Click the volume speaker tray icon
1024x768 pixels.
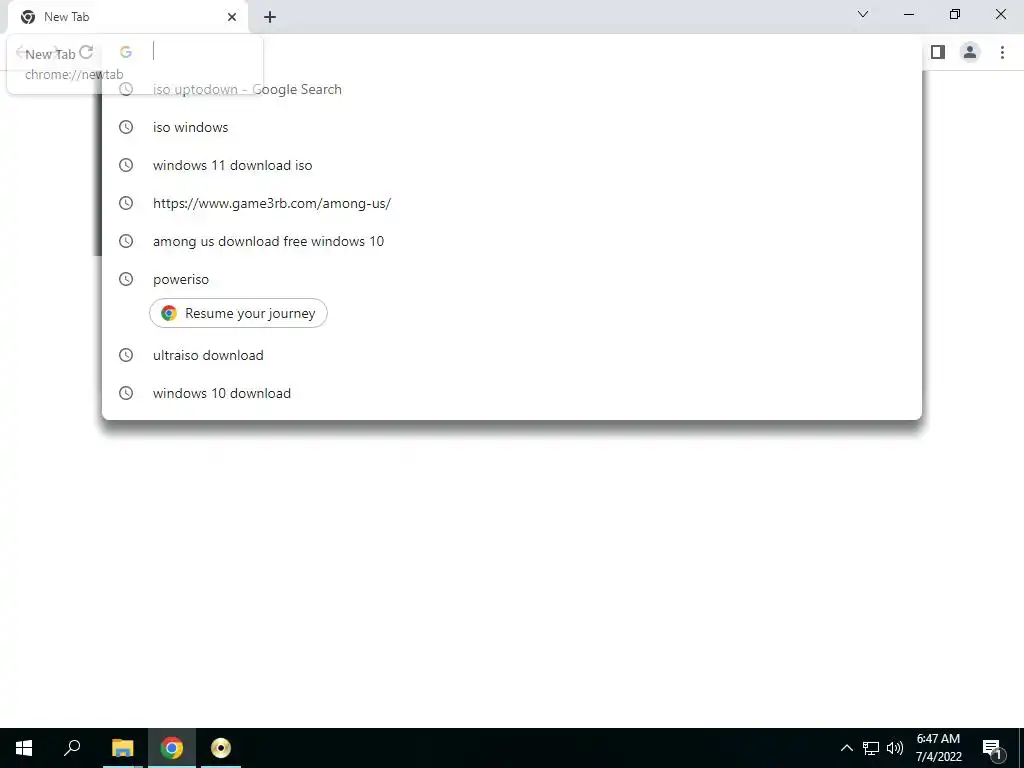pyautogui.click(x=895, y=748)
